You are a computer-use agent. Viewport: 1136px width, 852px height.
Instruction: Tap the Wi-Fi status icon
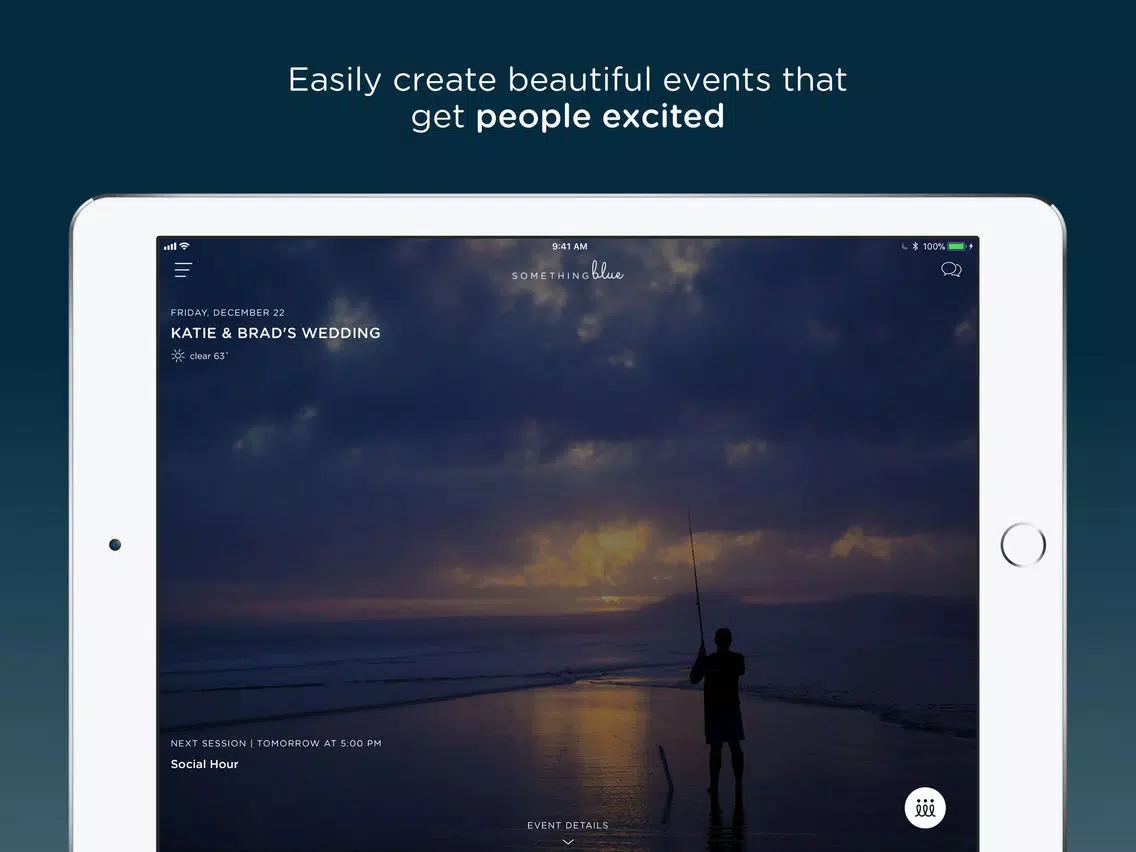point(185,246)
